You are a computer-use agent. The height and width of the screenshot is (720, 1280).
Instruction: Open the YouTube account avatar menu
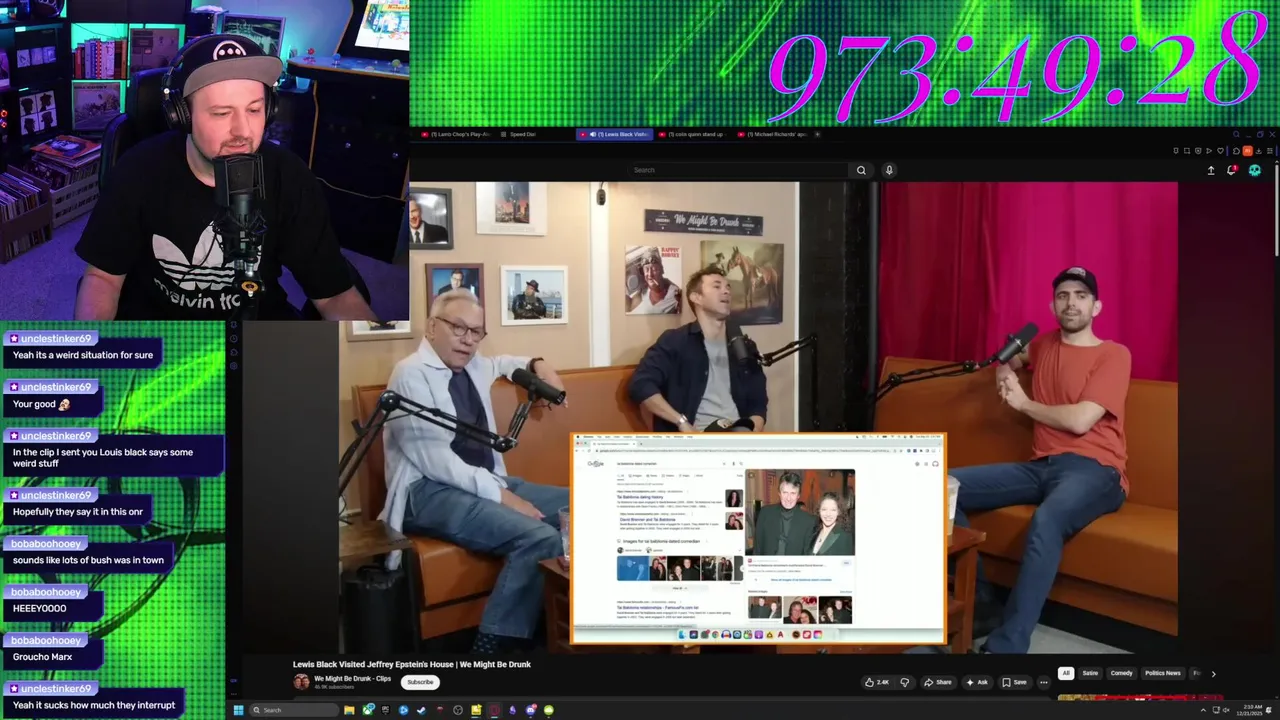[x=1255, y=171]
